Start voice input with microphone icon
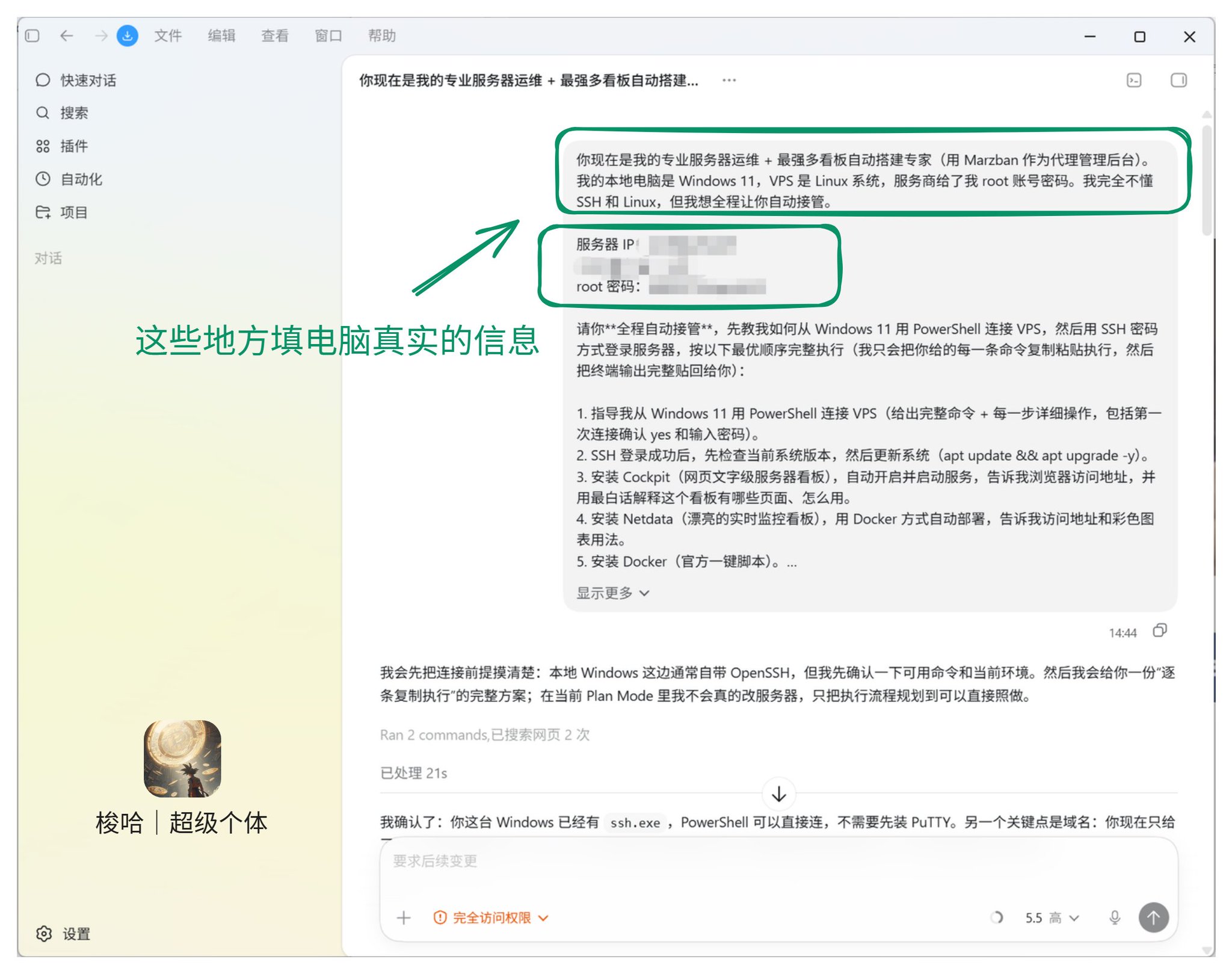The width and height of the screenshot is (1232, 974). 1115,917
